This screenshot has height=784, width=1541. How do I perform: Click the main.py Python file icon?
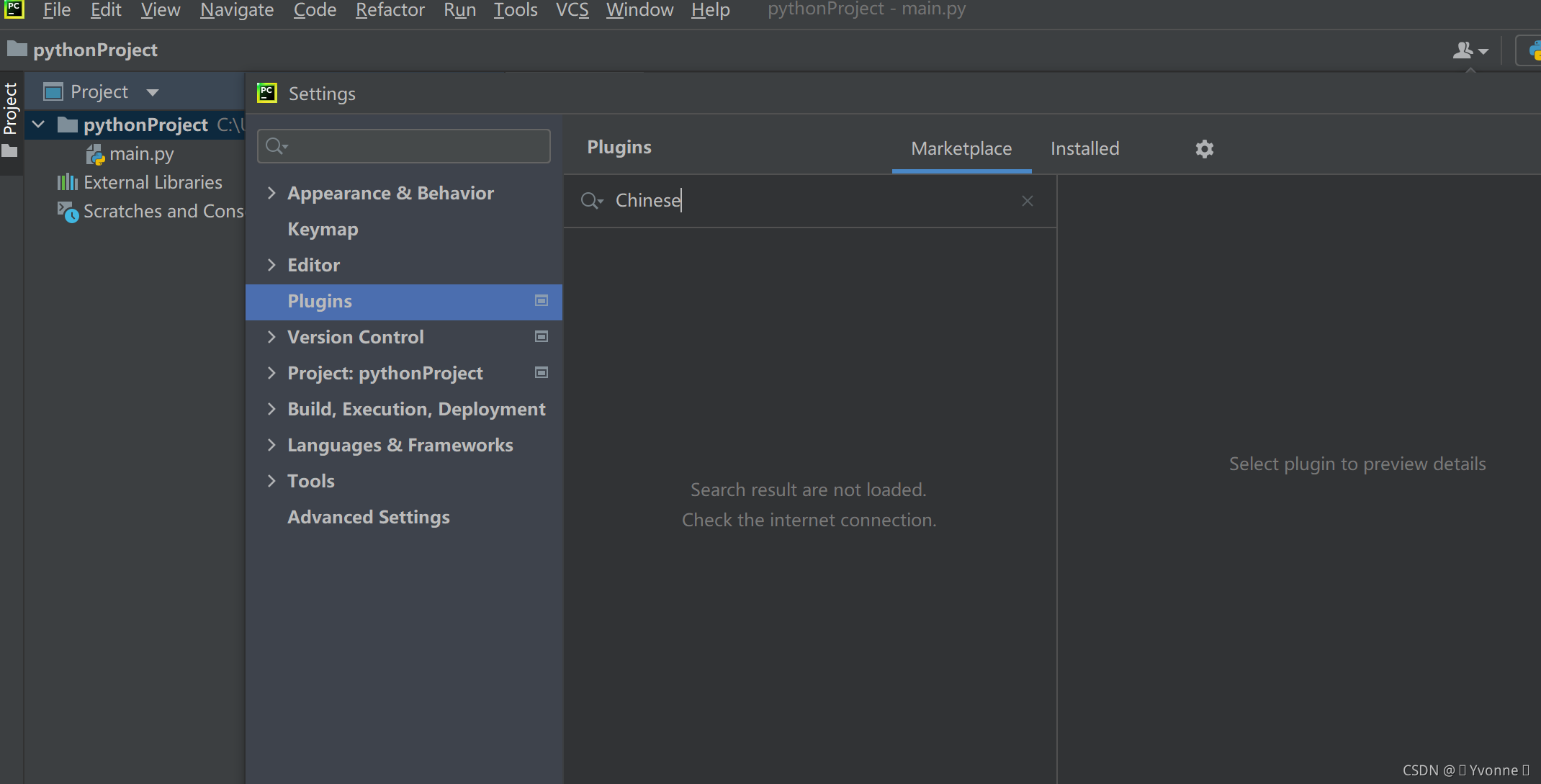pos(95,154)
